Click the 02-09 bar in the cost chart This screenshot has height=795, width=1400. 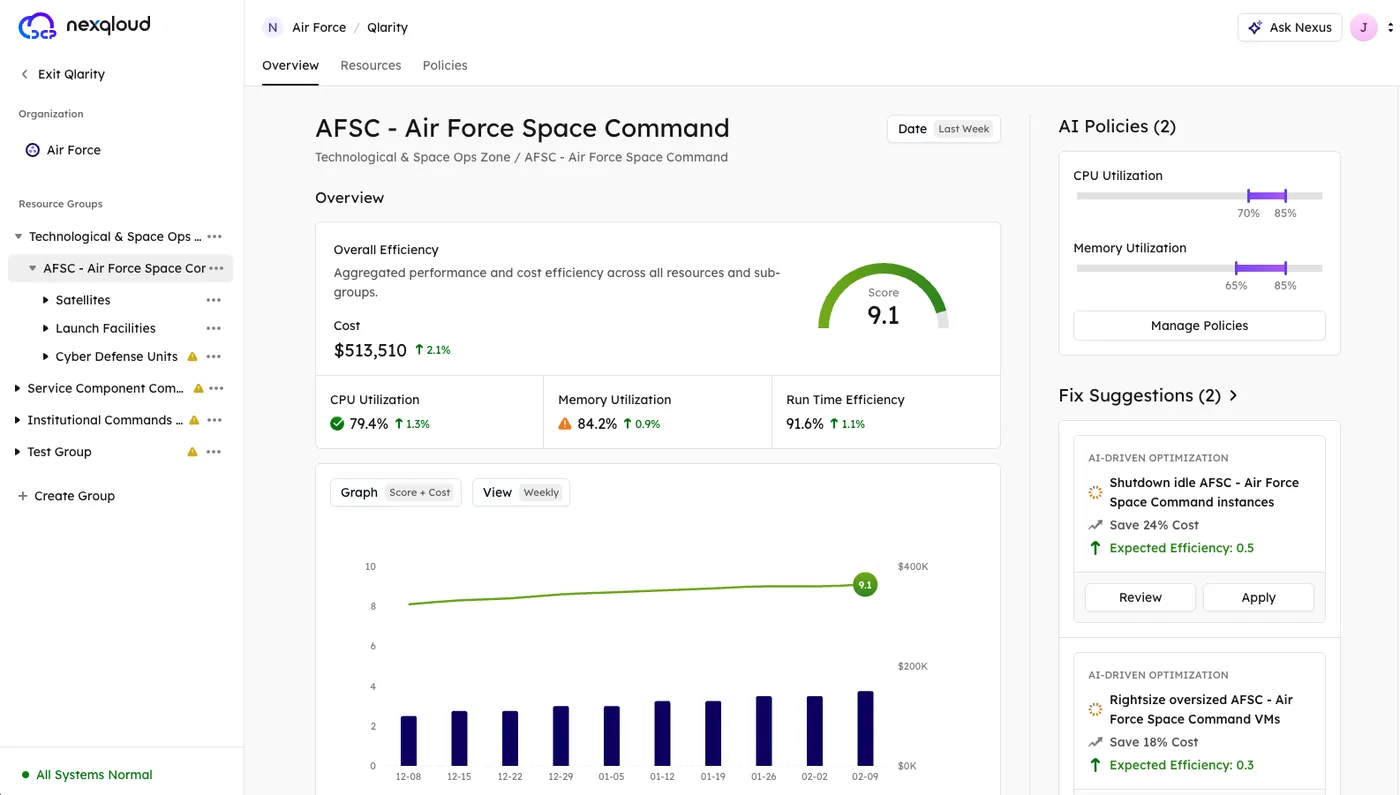[865, 729]
